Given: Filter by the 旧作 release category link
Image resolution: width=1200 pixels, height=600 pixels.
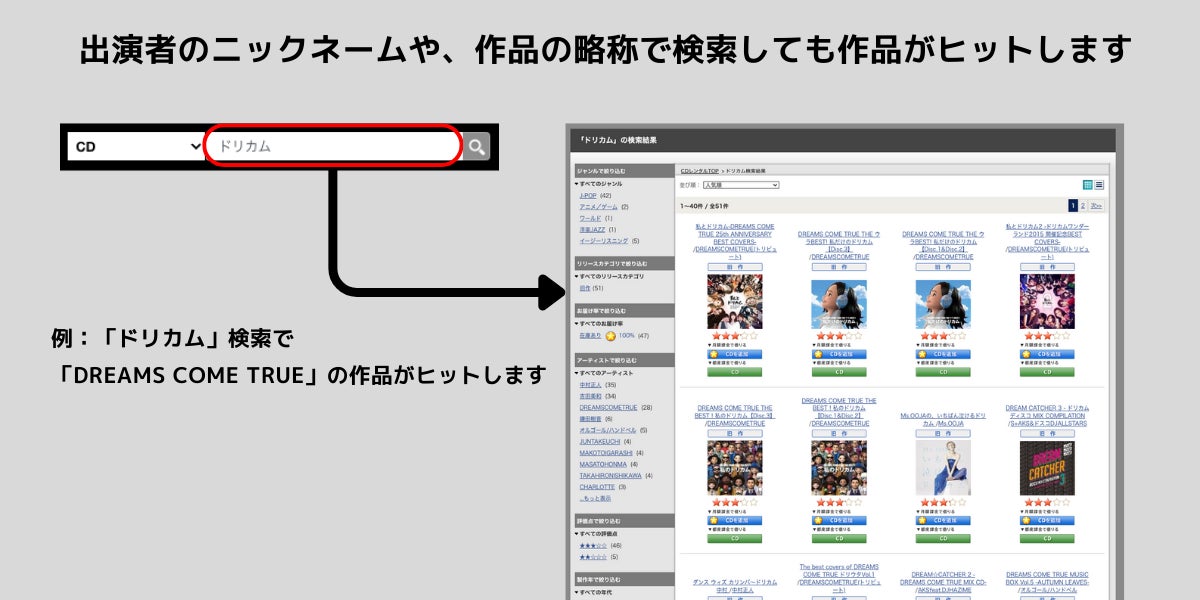Looking at the screenshot, I should [x=585, y=288].
